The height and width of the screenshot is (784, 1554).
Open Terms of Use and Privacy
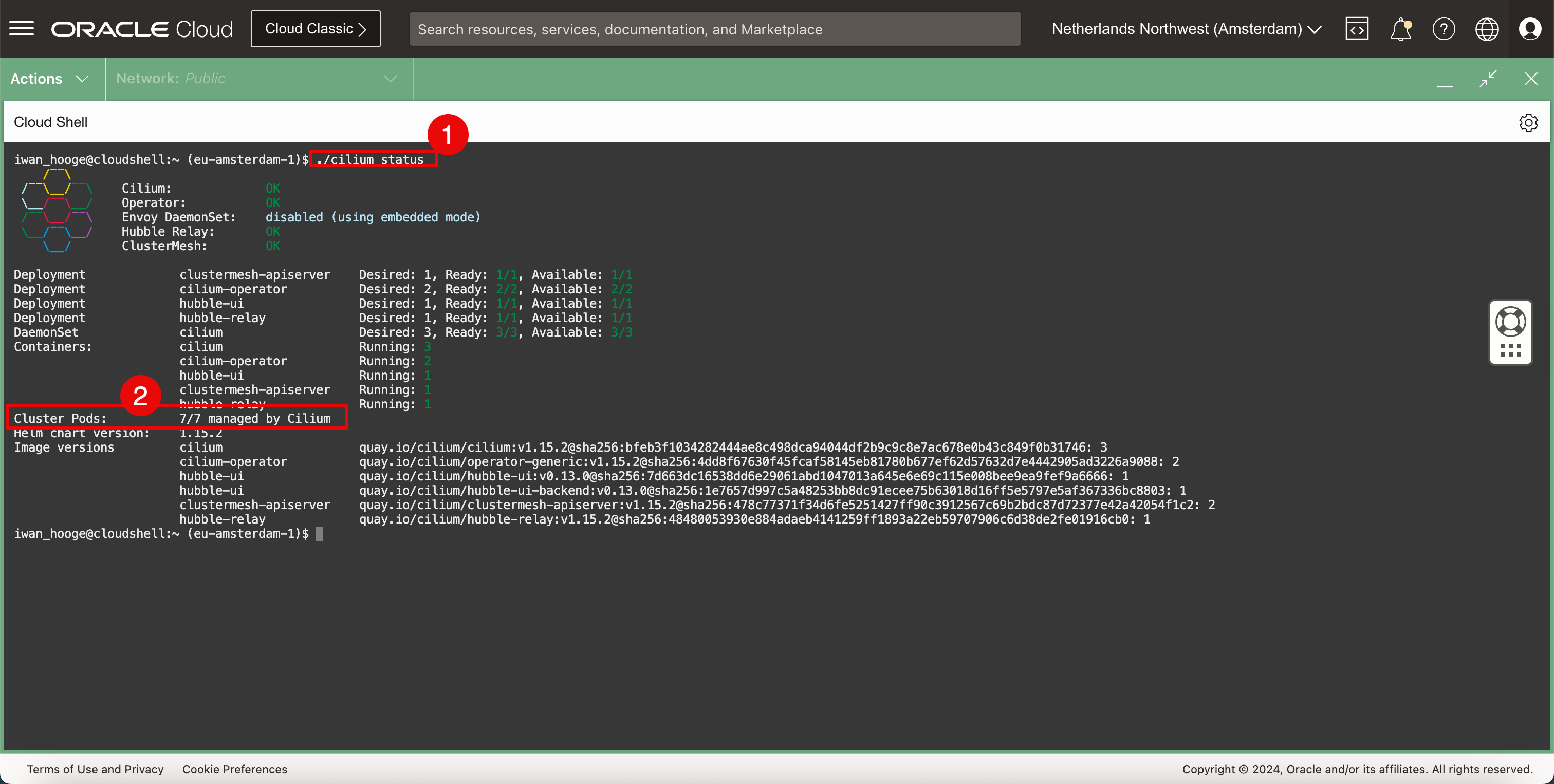95,769
